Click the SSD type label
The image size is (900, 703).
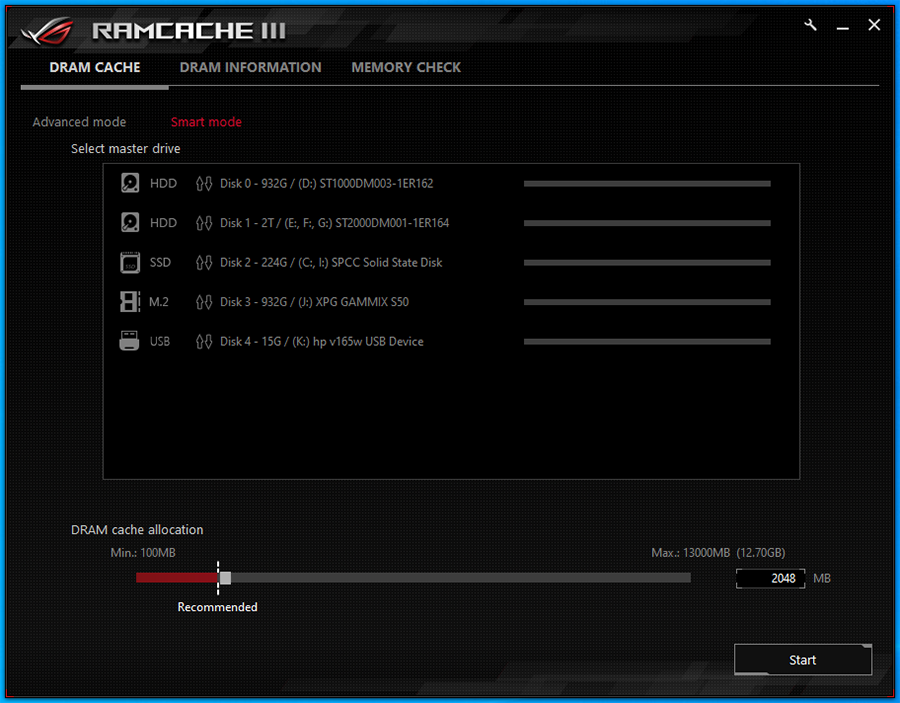tap(160, 262)
